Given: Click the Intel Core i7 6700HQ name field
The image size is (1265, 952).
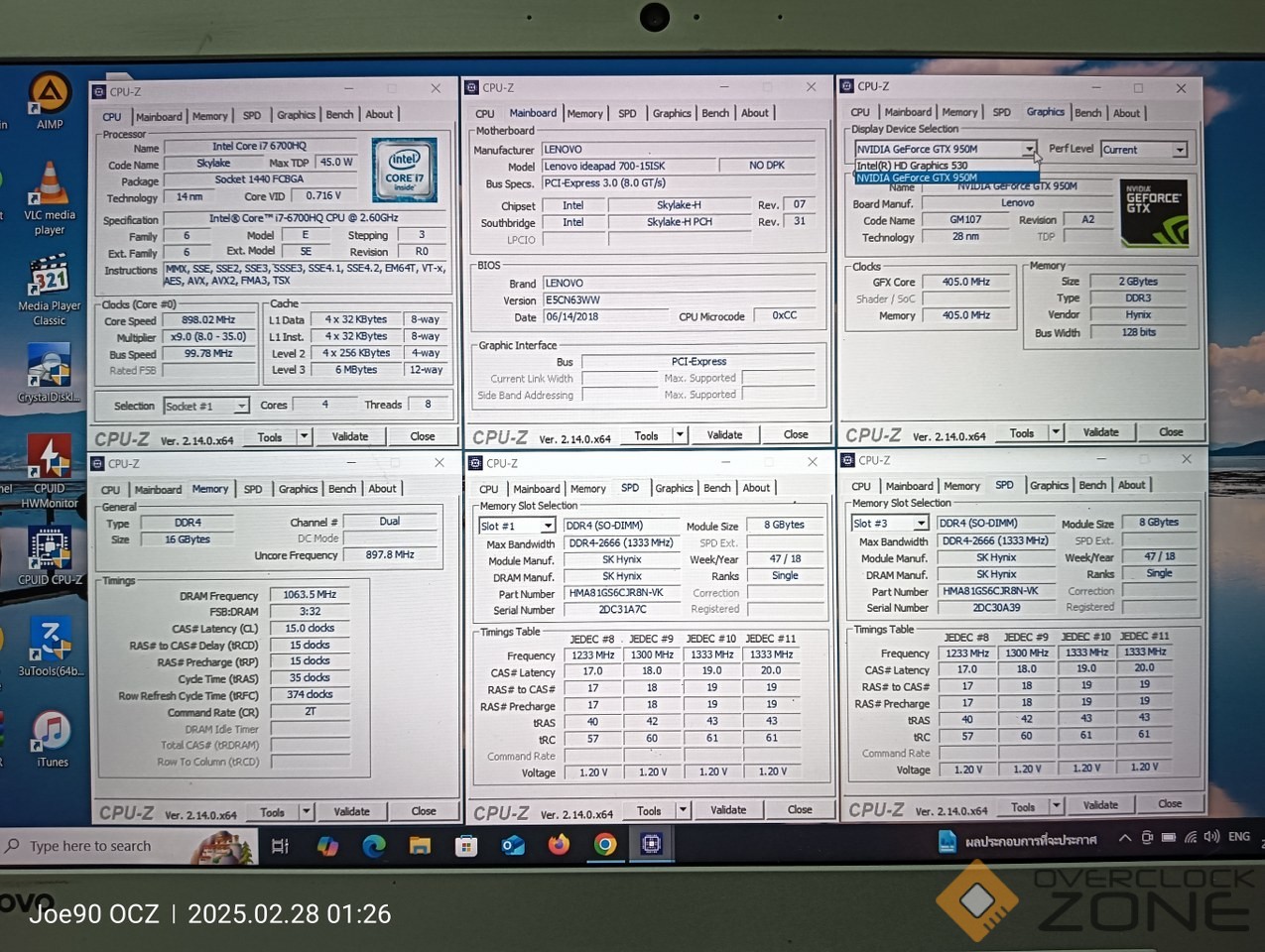Looking at the screenshot, I should tap(260, 147).
